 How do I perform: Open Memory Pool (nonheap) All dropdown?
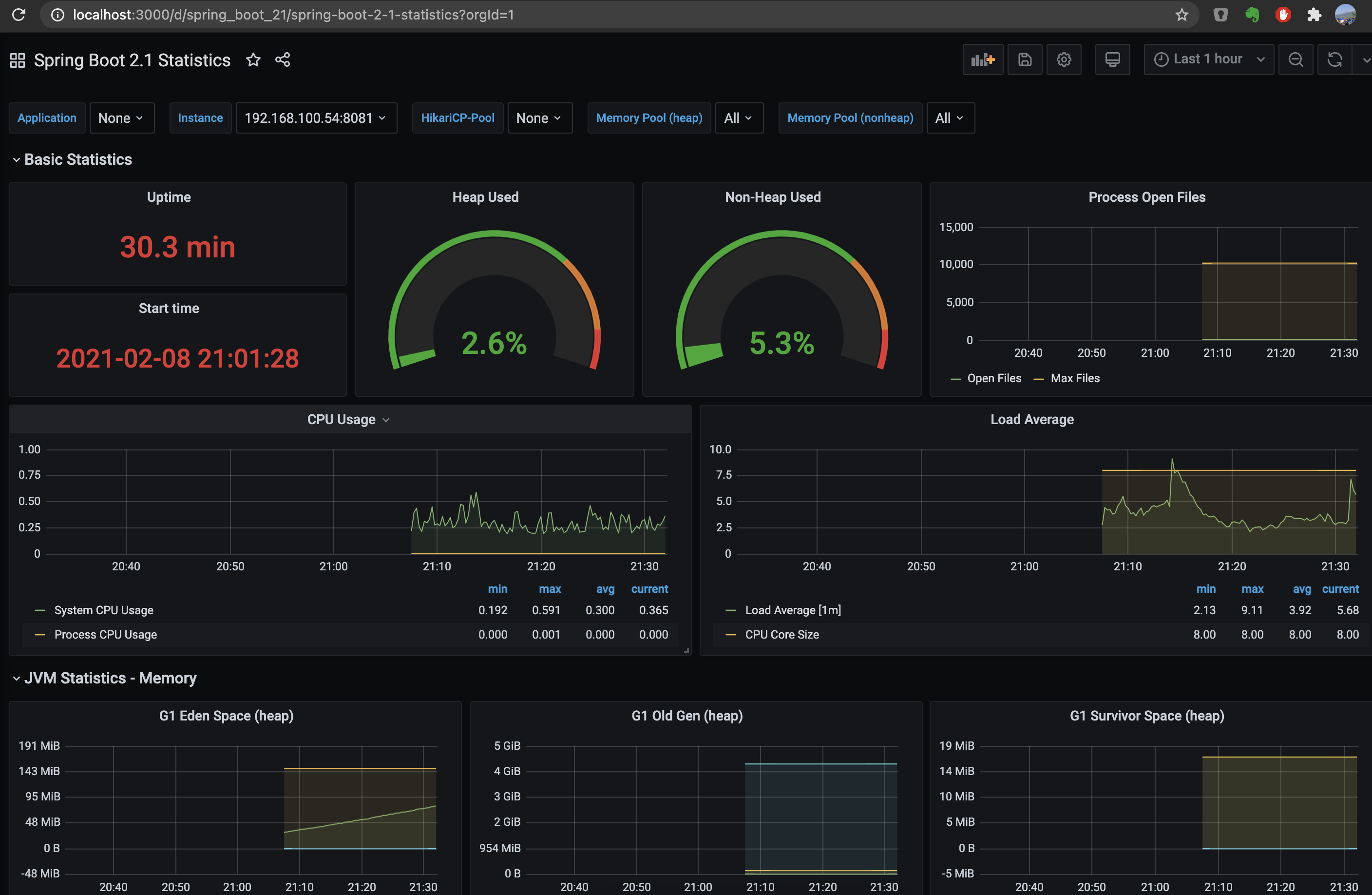click(x=950, y=117)
